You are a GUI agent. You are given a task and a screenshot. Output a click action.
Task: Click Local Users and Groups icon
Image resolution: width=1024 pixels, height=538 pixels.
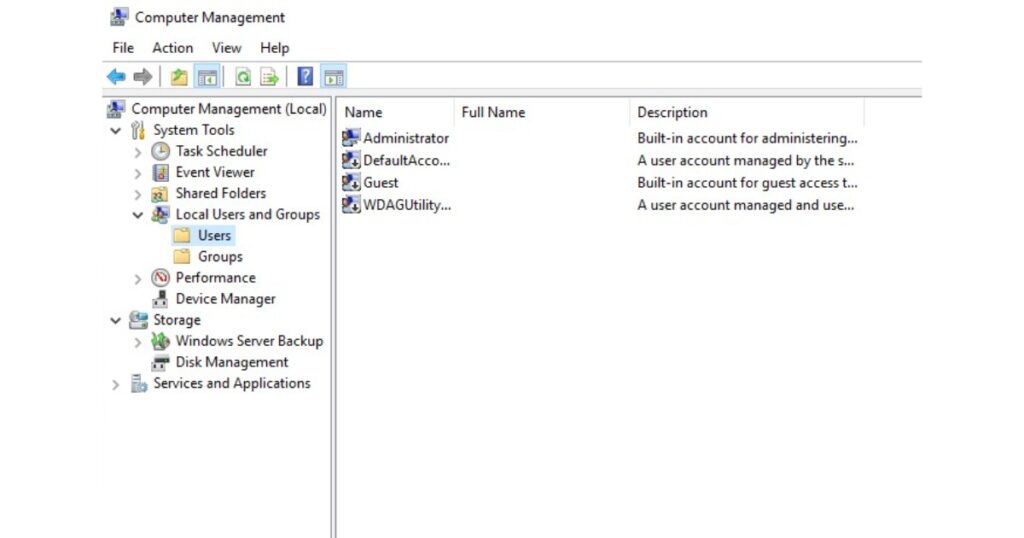click(x=160, y=215)
